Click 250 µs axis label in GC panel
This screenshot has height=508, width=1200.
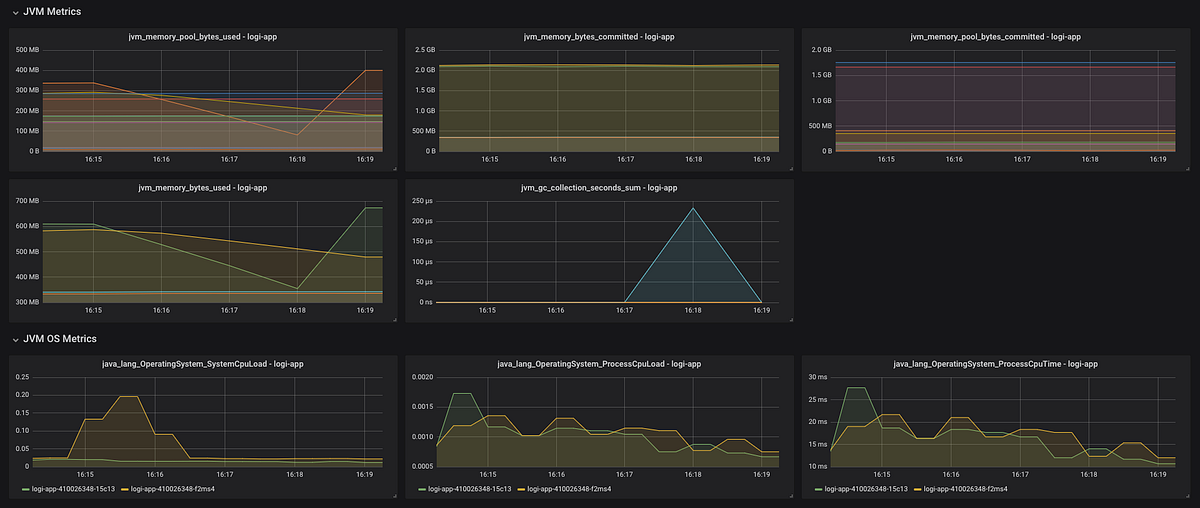(420, 201)
